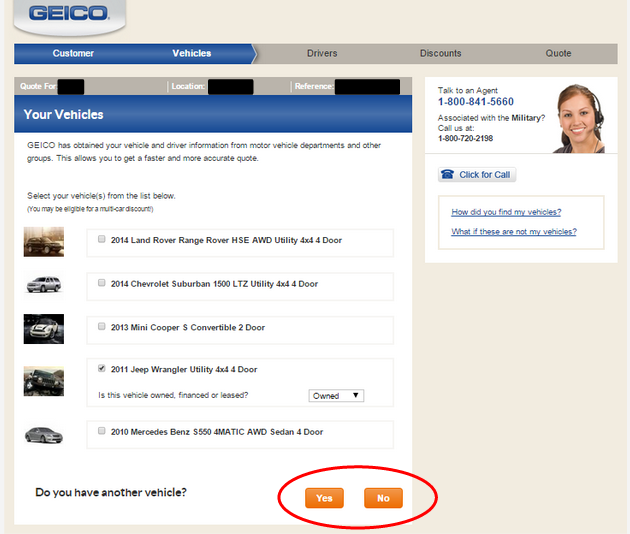Answer No to another vehicle
The width and height of the screenshot is (630, 534).
click(x=383, y=498)
